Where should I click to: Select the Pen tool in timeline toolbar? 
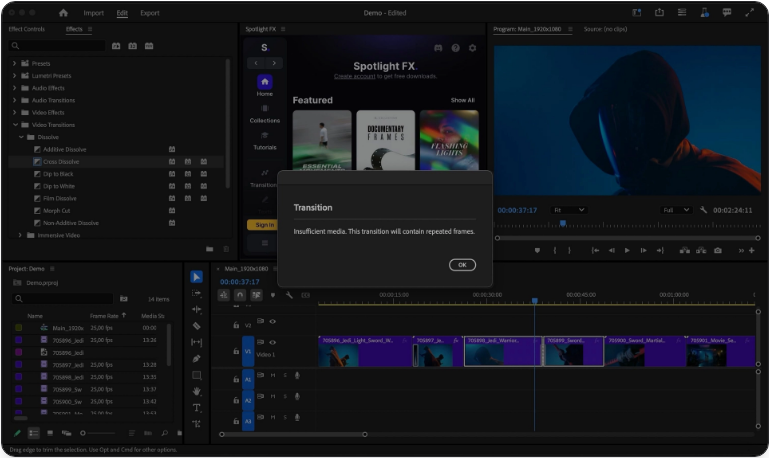point(197,358)
